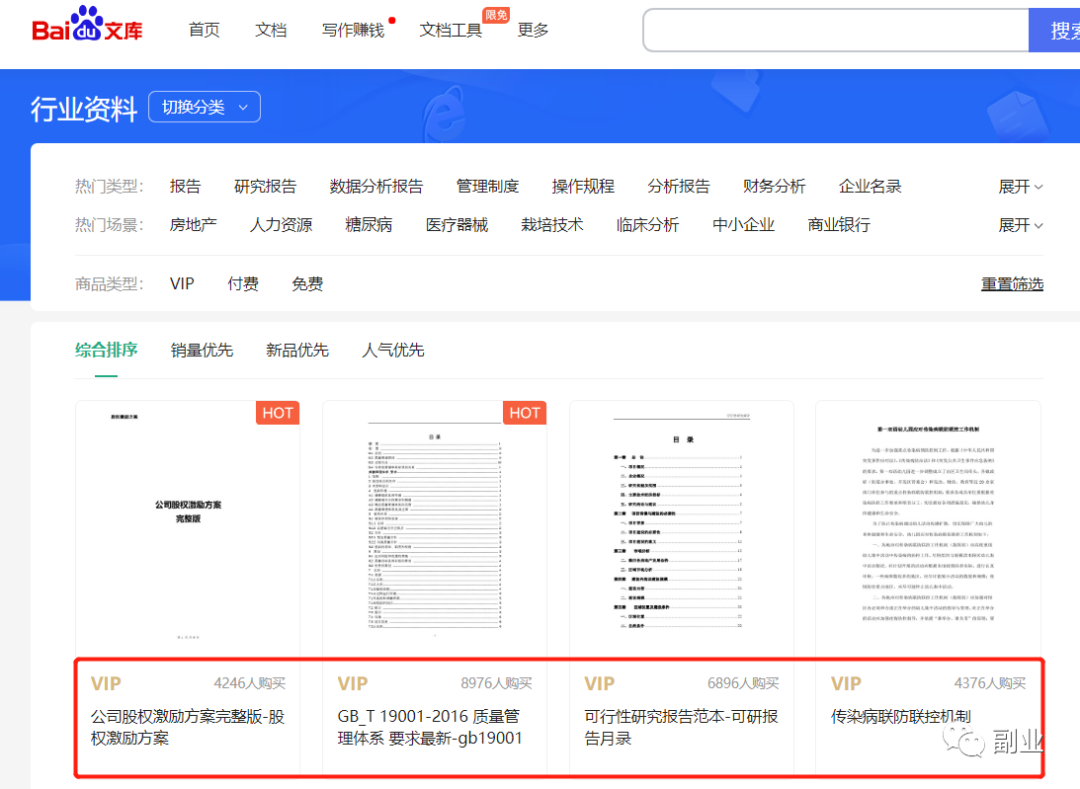Click the 8976人购买 purchase count

[x=497, y=683]
